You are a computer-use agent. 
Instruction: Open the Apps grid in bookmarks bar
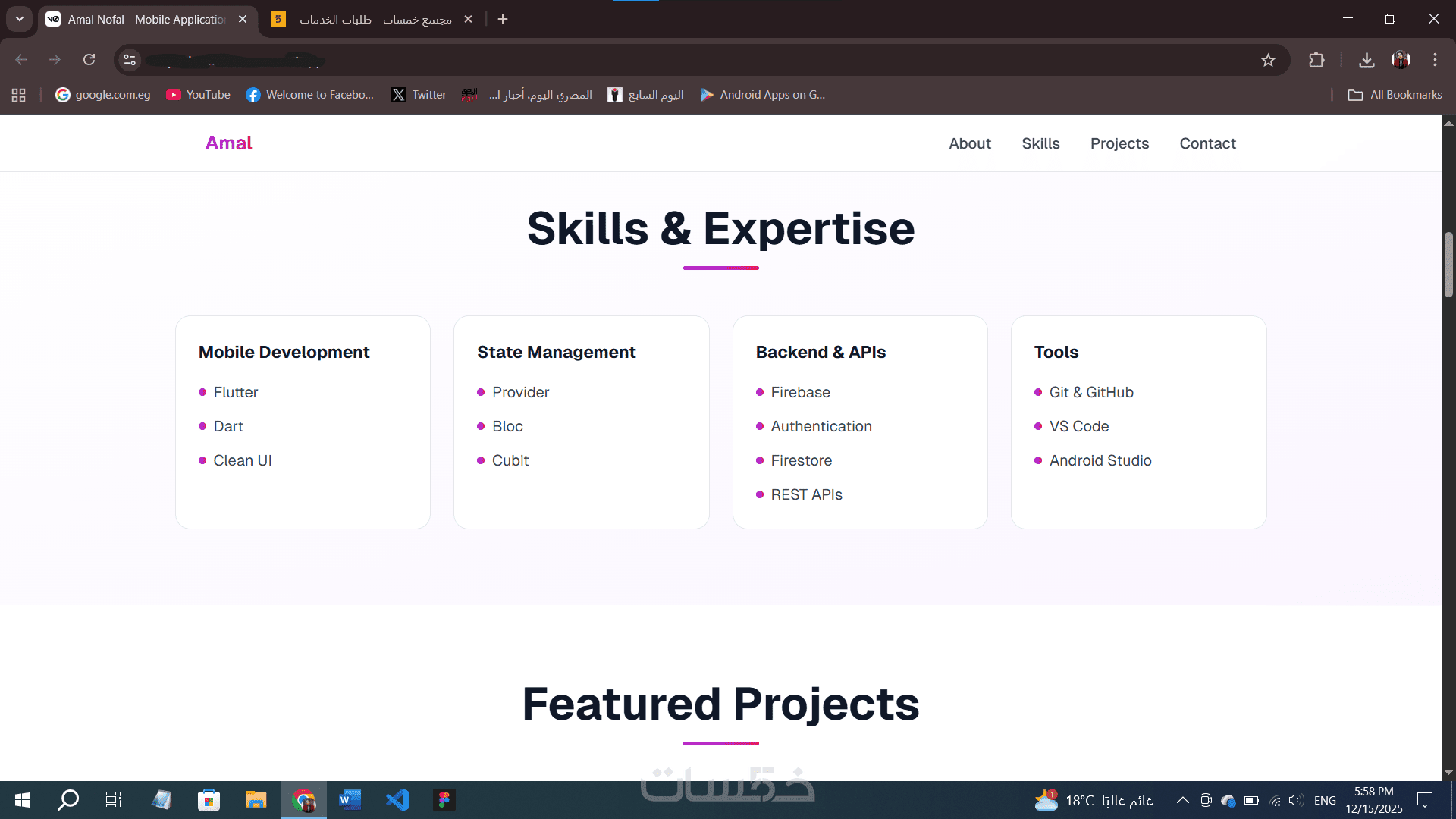coord(19,95)
